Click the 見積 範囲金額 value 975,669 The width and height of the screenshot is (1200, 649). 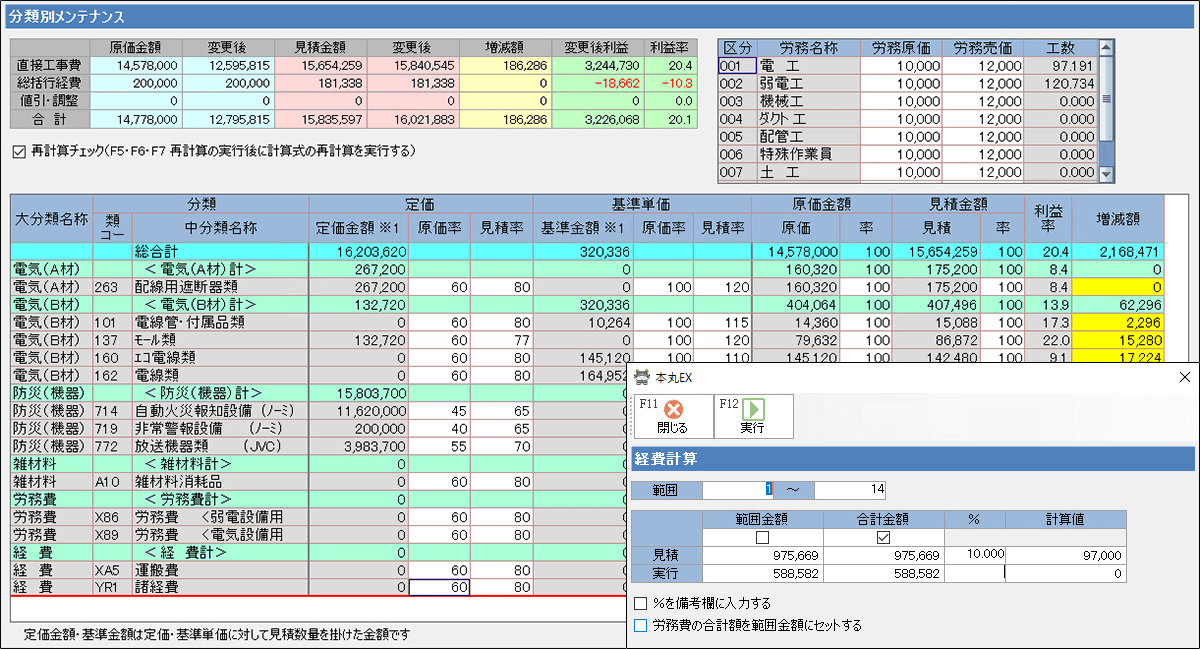[763, 555]
